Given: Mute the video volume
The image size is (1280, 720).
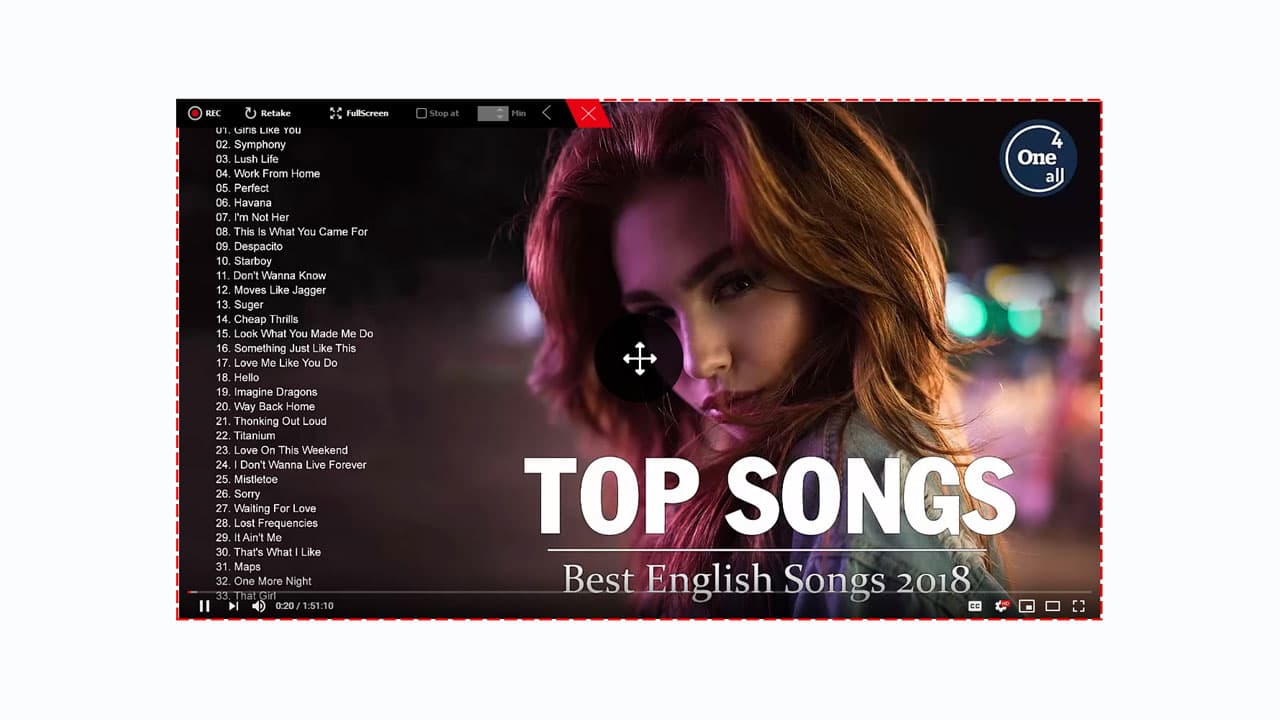Looking at the screenshot, I should coord(259,606).
